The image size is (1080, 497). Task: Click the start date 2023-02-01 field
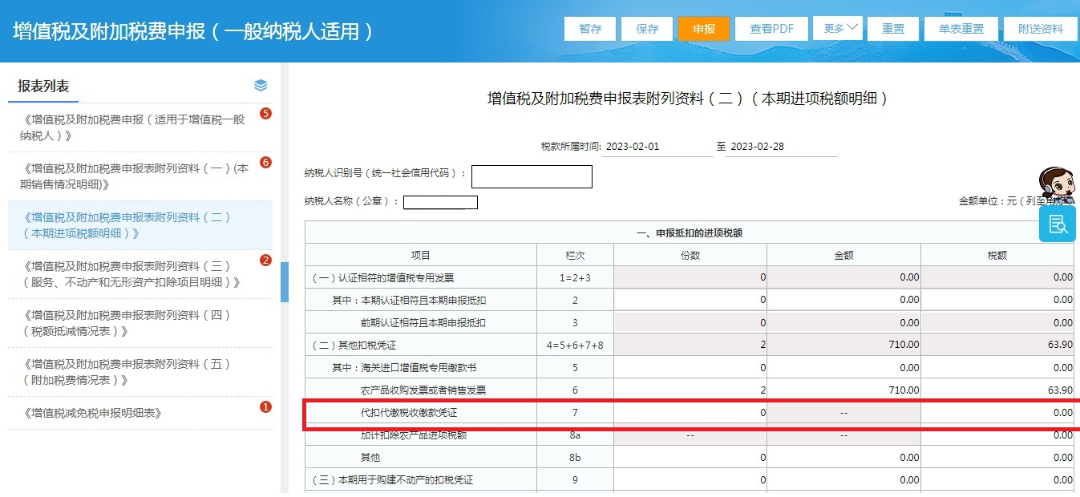click(x=657, y=147)
